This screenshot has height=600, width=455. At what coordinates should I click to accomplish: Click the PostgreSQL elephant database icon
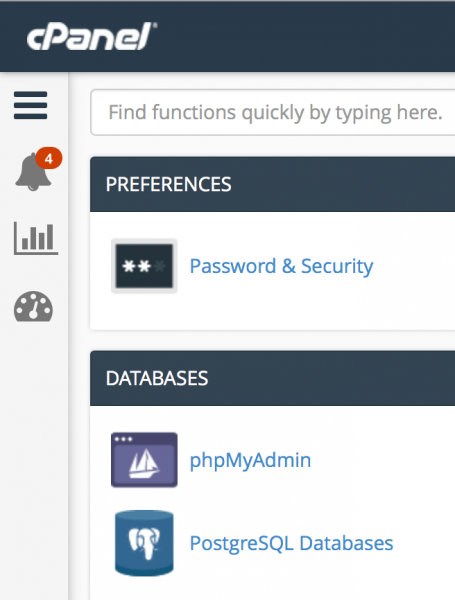click(x=144, y=543)
